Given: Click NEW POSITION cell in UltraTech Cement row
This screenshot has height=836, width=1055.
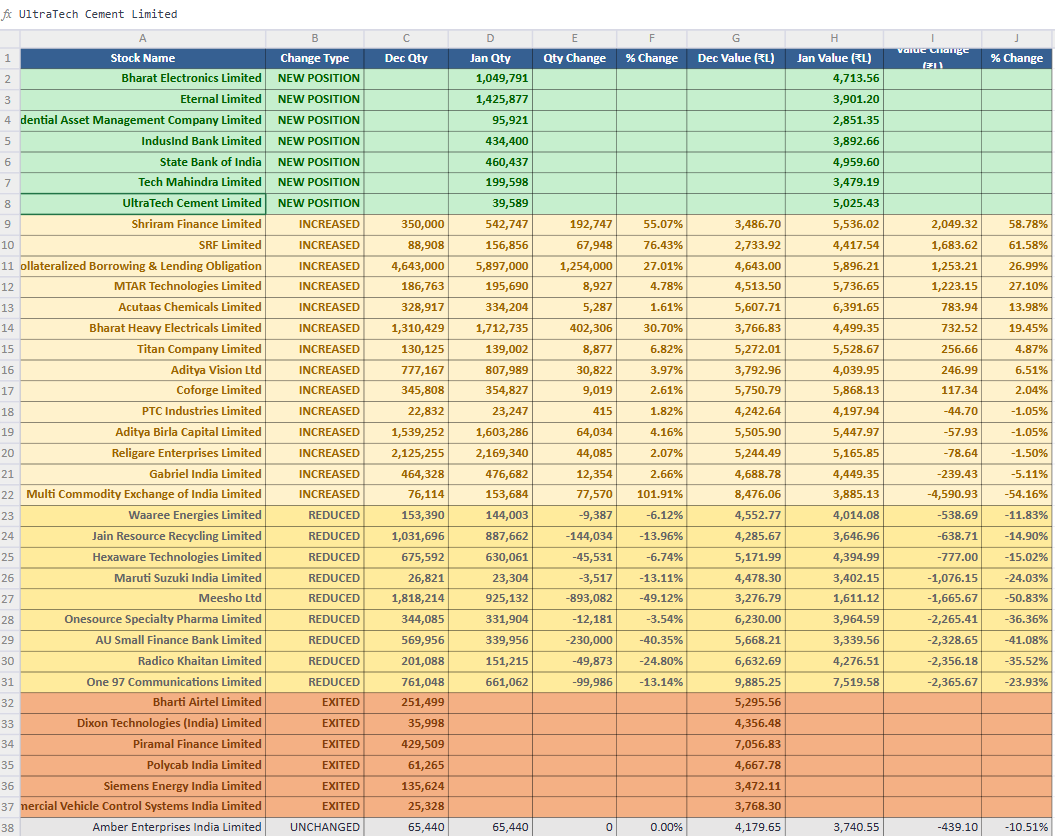Looking at the screenshot, I should tap(314, 203).
